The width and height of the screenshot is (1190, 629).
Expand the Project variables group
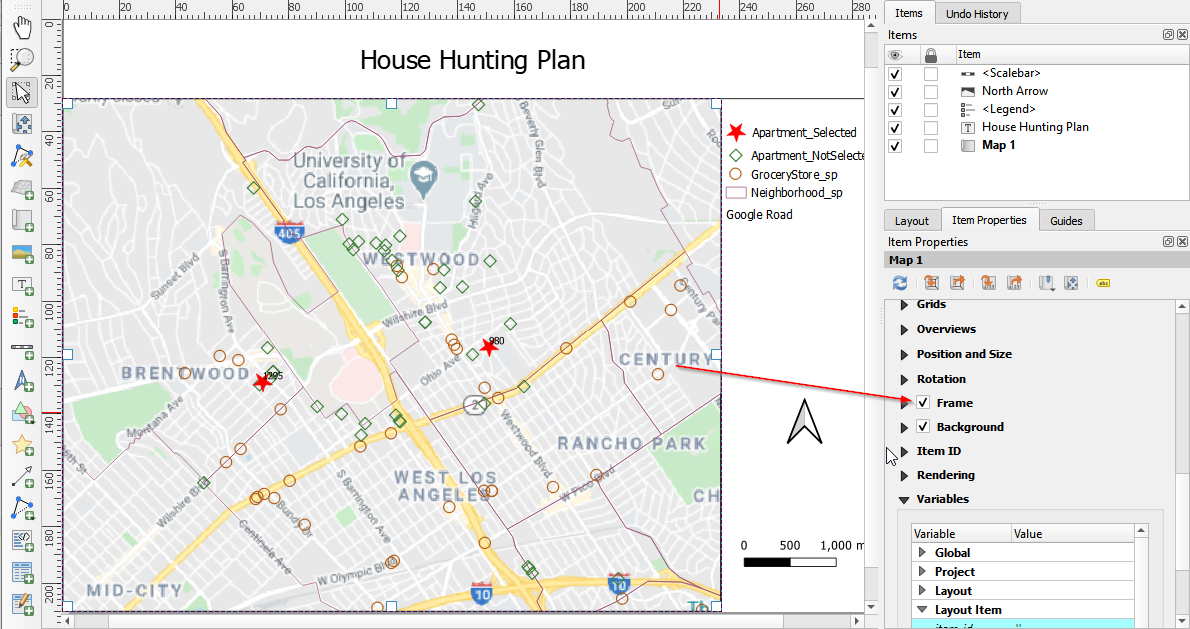coord(922,571)
